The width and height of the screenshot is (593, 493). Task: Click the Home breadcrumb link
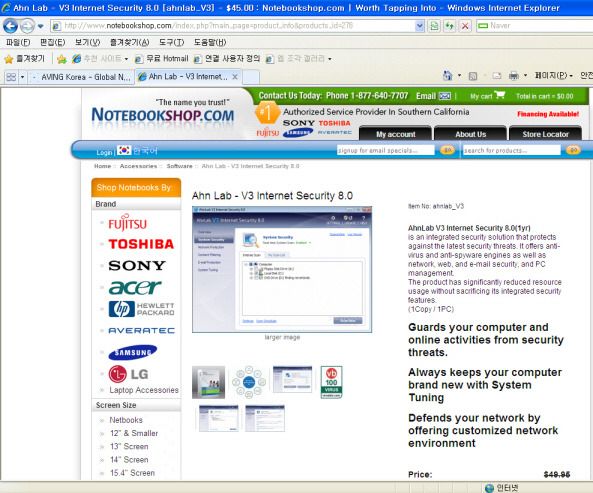(102, 166)
